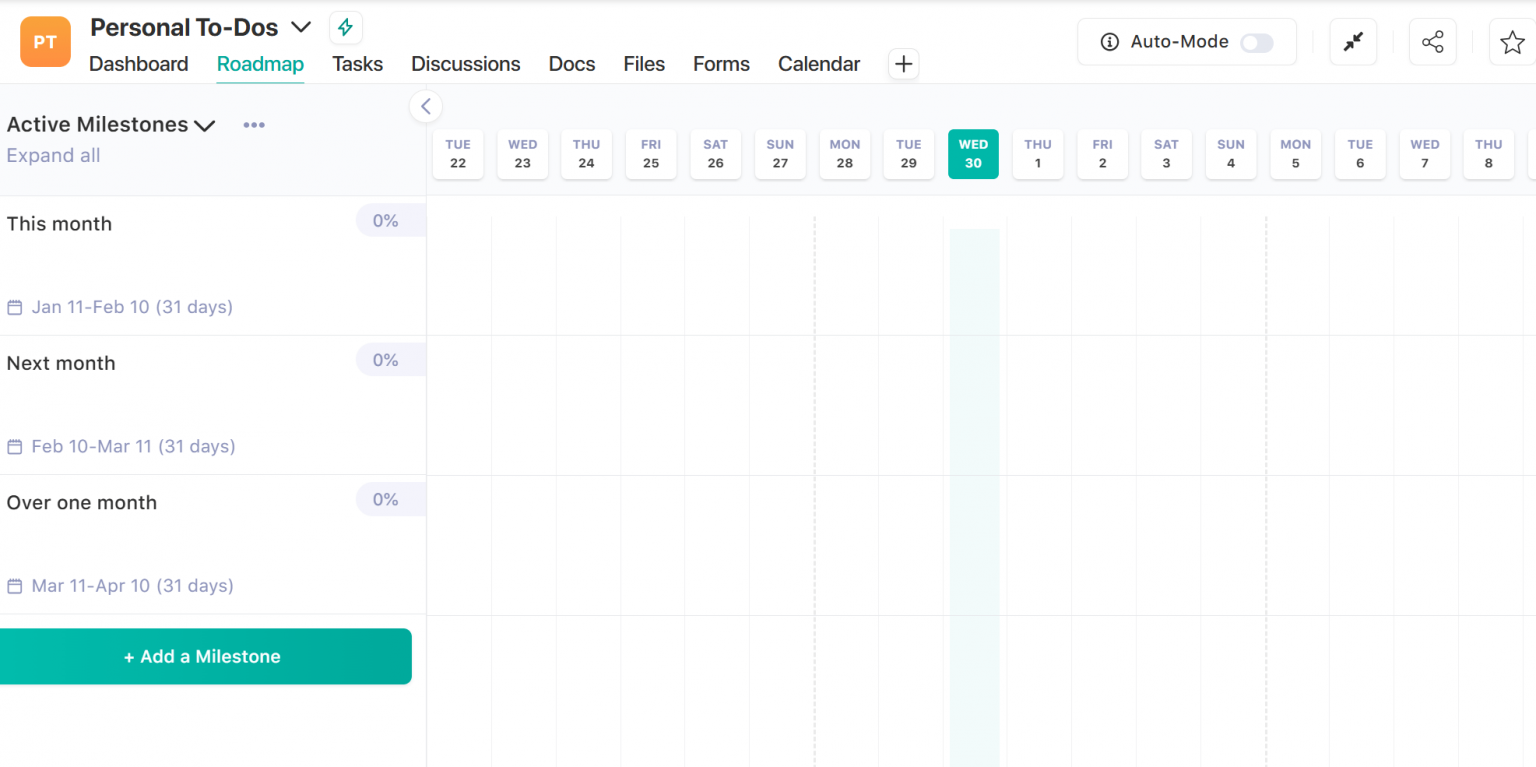This screenshot has height=767, width=1536.
Task: Collapse the milestones sidebar with the chevron
Action: click(x=426, y=106)
